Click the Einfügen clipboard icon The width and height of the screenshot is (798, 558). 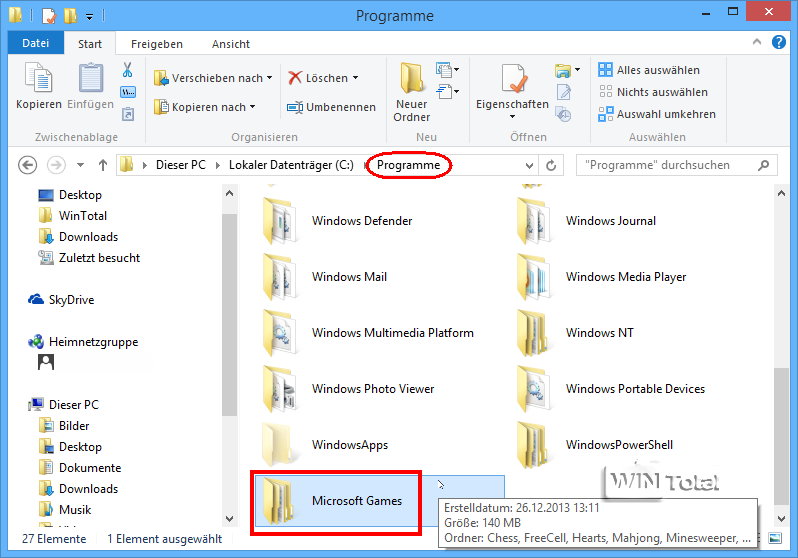(x=91, y=78)
